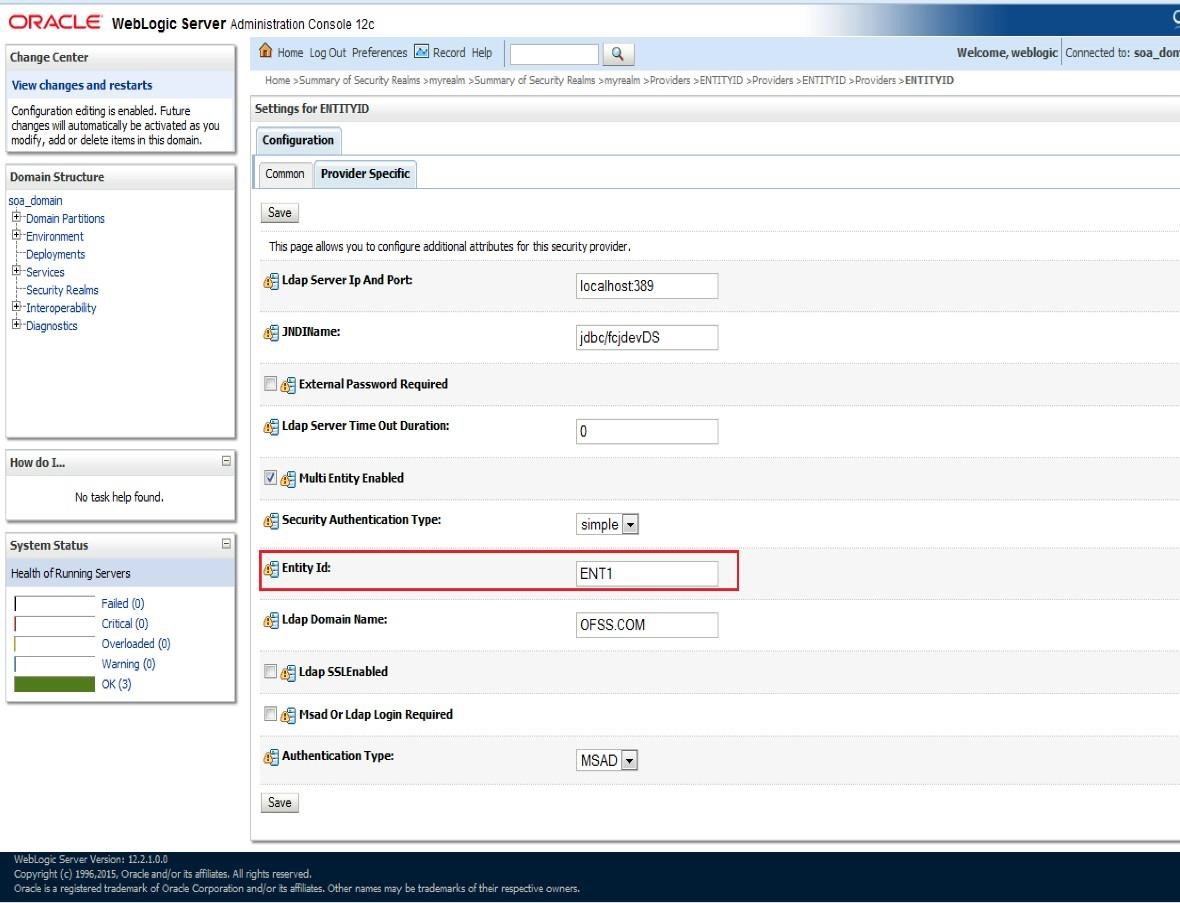The image size is (1180, 903).
Task: Check Msad Or Ldap Login Required
Action: click(x=270, y=714)
